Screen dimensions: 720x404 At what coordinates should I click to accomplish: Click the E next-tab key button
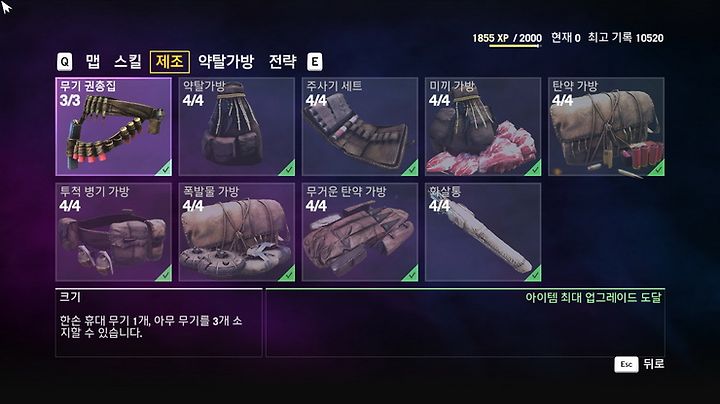[x=315, y=62]
